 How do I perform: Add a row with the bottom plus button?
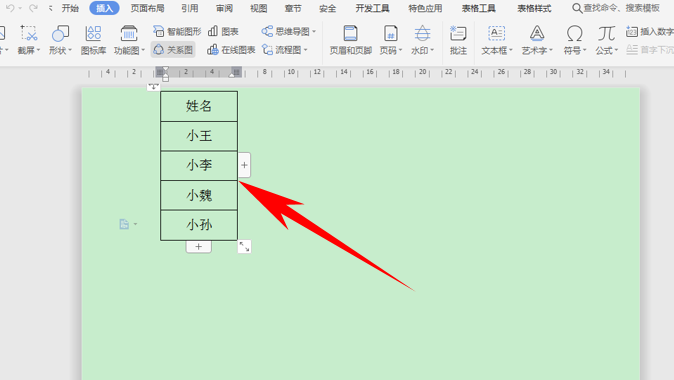coord(199,247)
